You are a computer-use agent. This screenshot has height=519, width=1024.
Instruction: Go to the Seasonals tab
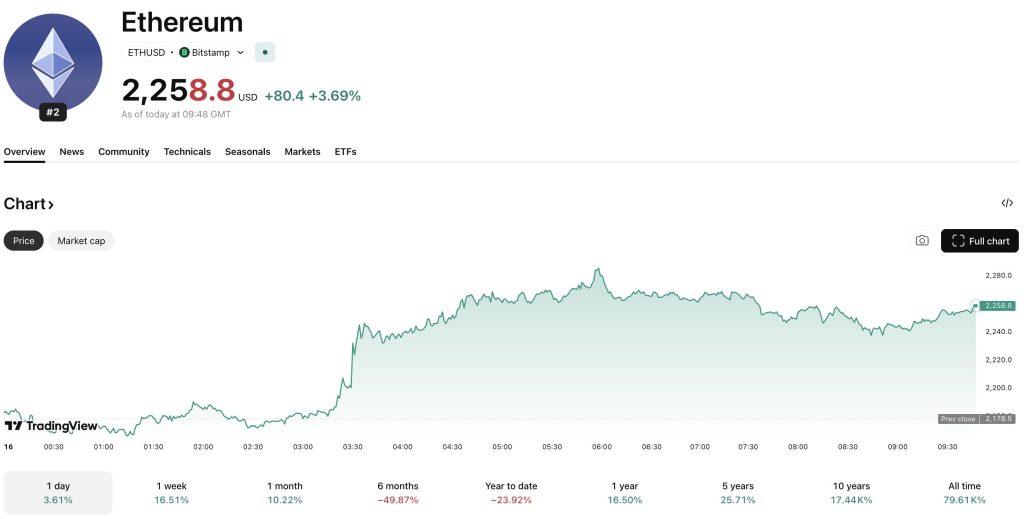pos(247,152)
